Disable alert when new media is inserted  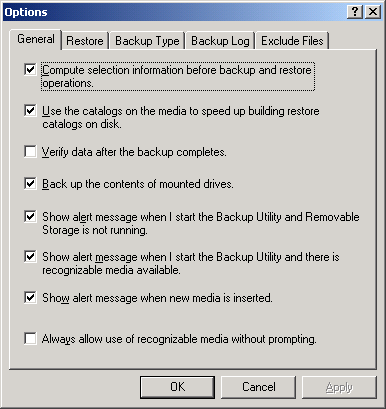click(30, 297)
